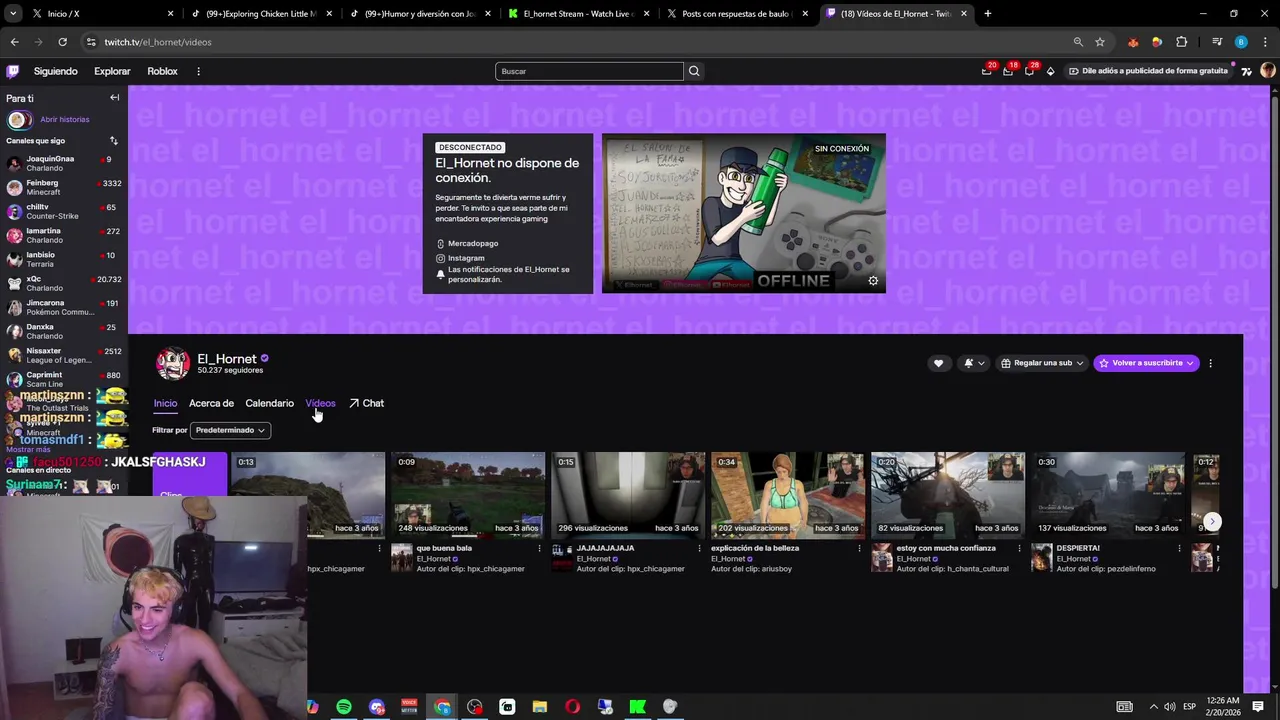The height and width of the screenshot is (720, 1280).
Task: Sort followed channels with the sort icon
Action: (113, 141)
